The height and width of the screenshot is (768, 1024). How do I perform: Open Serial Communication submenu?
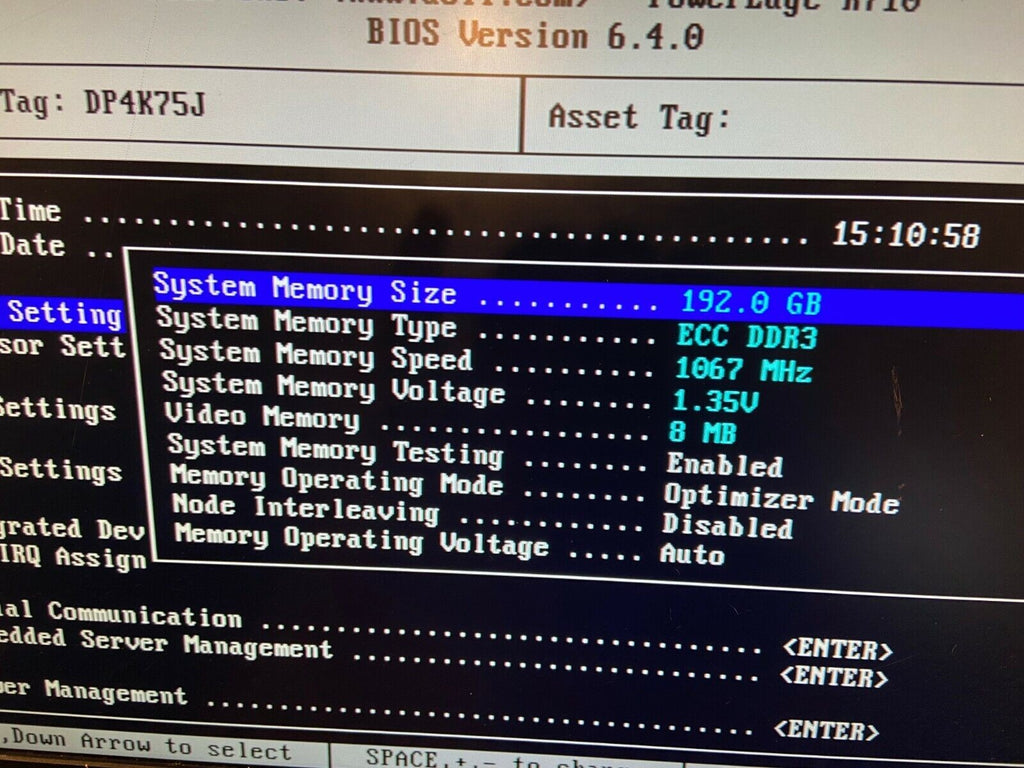pos(142,613)
